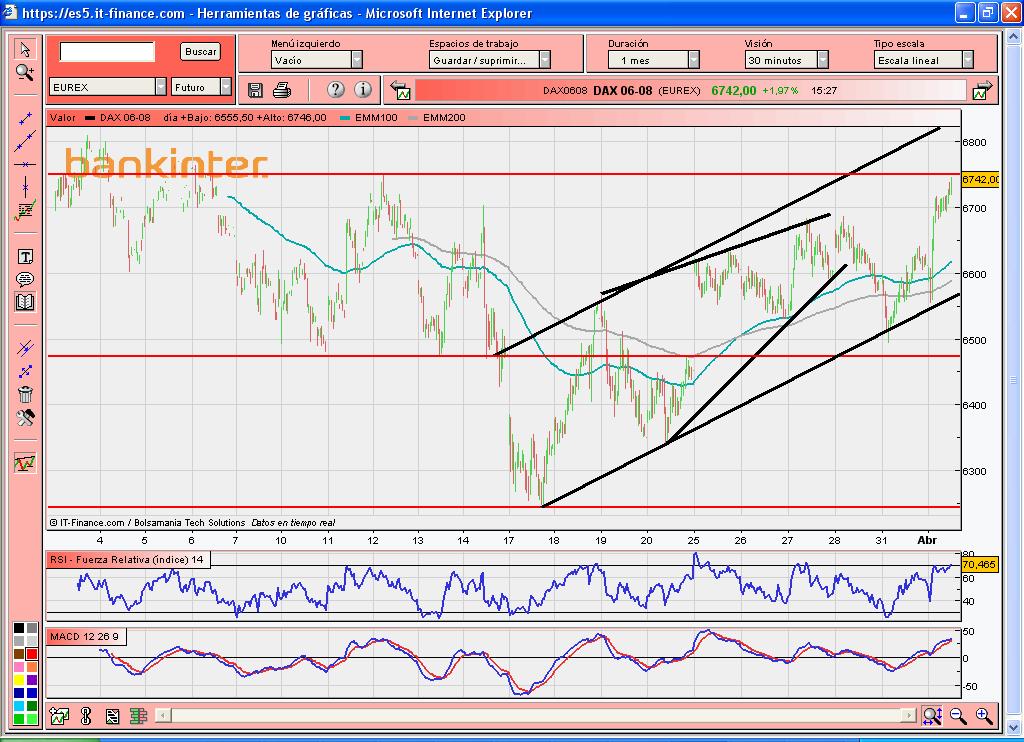Click the previous chart icon left of ticker
This screenshot has height=742, width=1024.
[x=400, y=91]
